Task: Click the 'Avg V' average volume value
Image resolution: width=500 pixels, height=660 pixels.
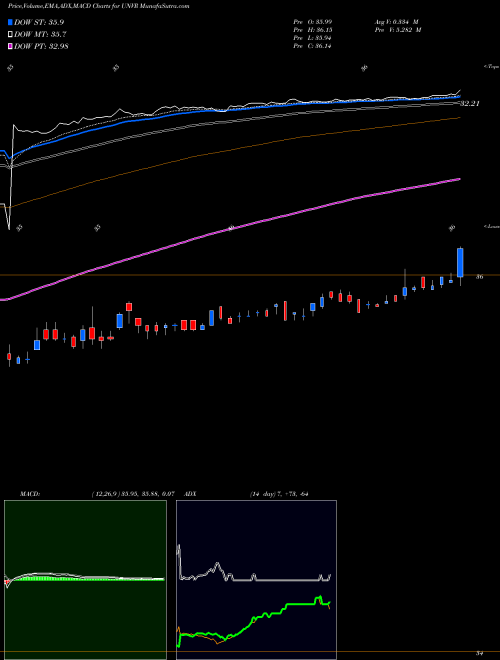Action: tap(396, 22)
